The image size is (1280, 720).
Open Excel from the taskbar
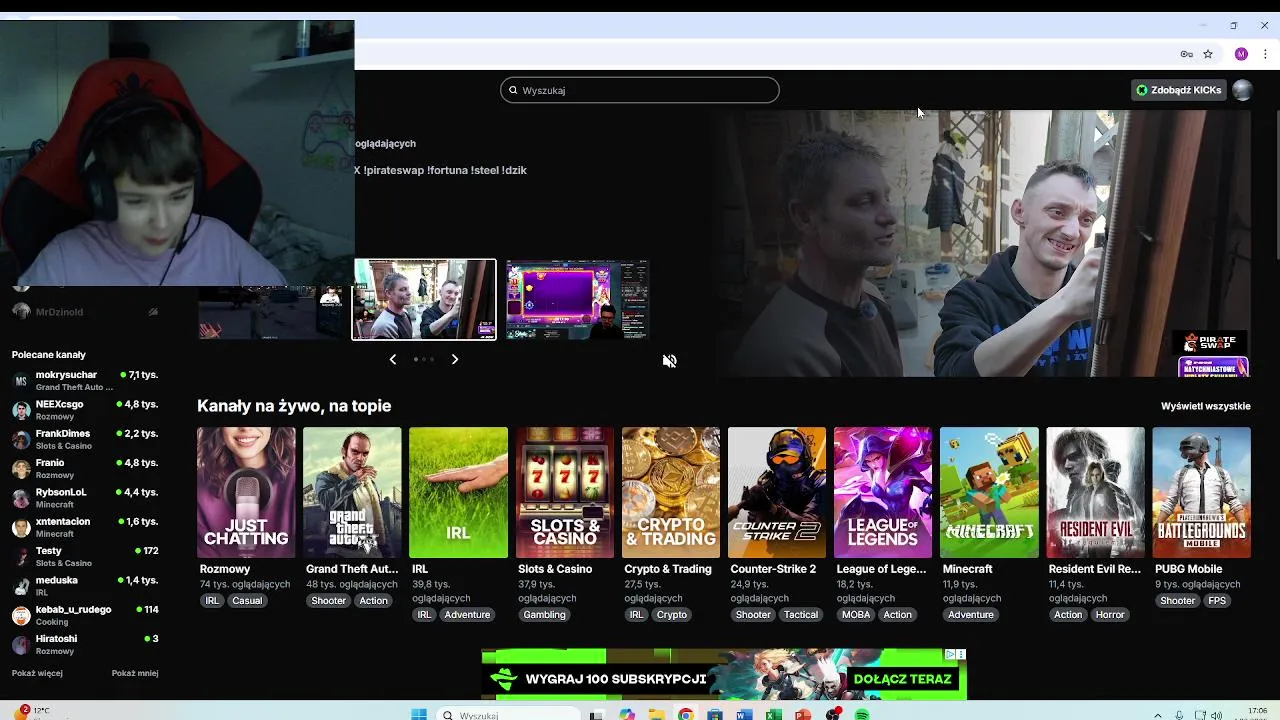pos(773,715)
